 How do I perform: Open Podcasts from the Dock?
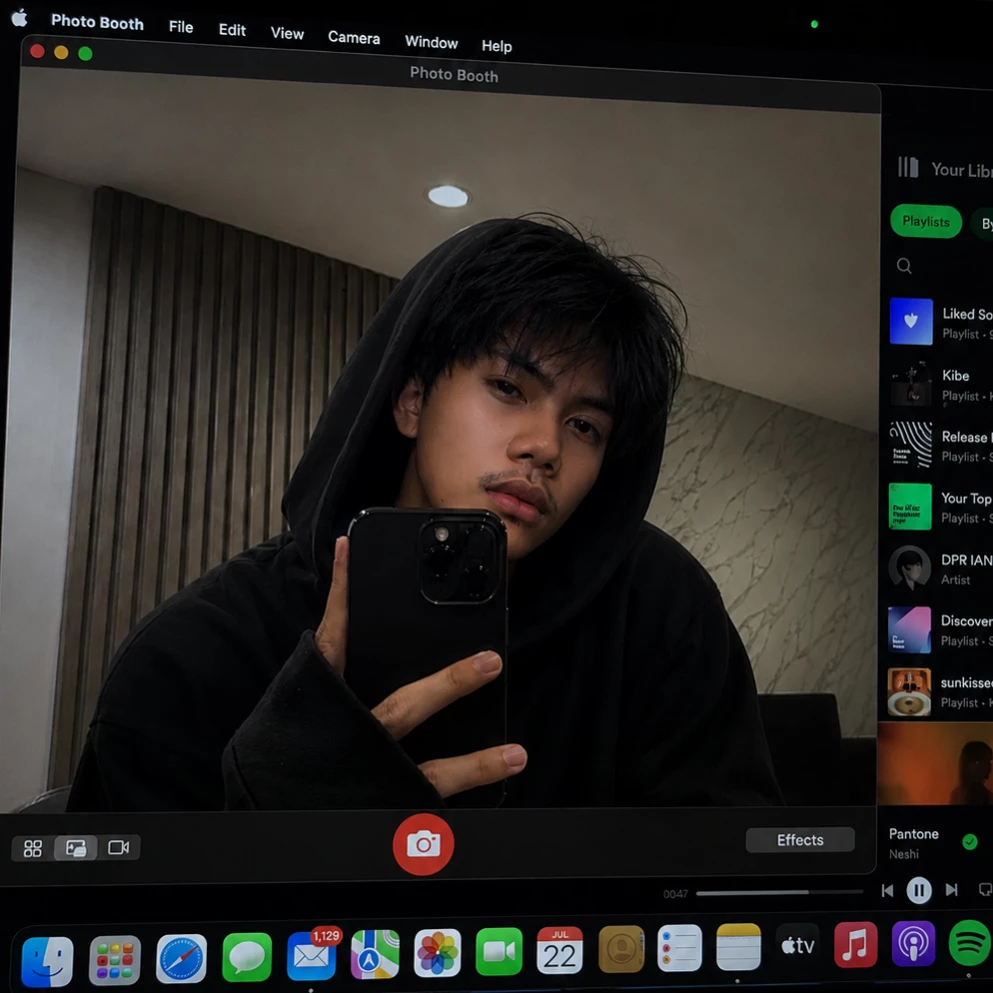point(913,944)
